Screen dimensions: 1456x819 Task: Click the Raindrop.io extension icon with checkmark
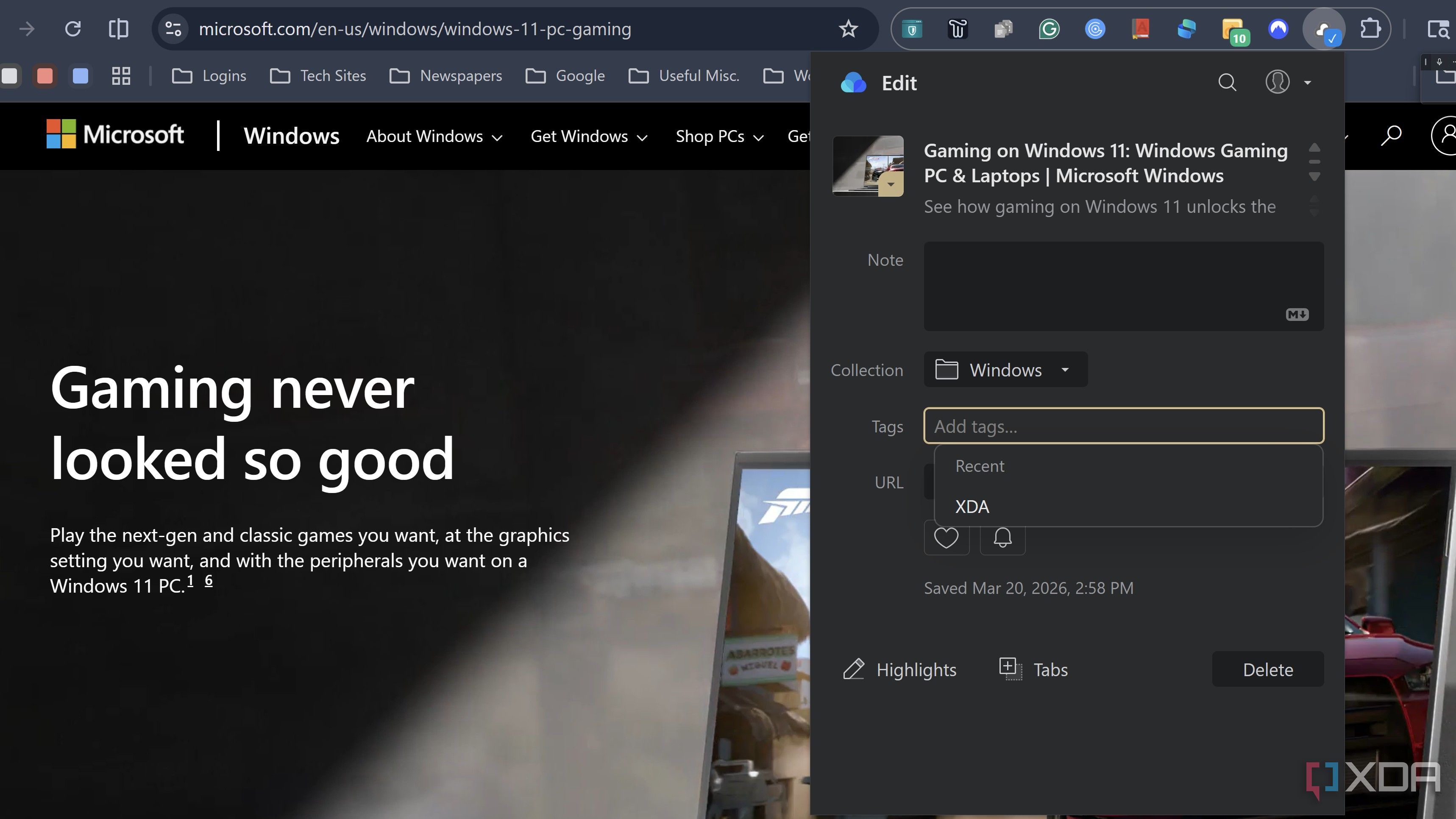coord(1324,30)
